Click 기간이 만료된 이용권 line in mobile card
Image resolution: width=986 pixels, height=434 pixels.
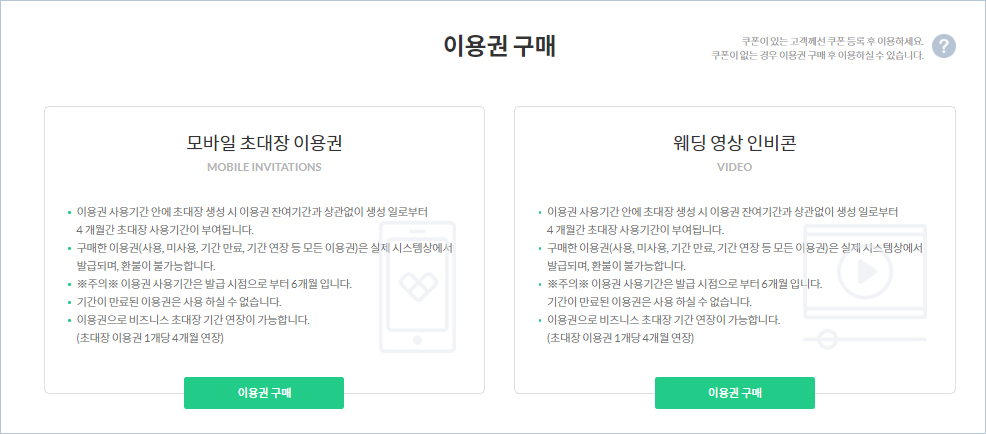tap(183, 302)
